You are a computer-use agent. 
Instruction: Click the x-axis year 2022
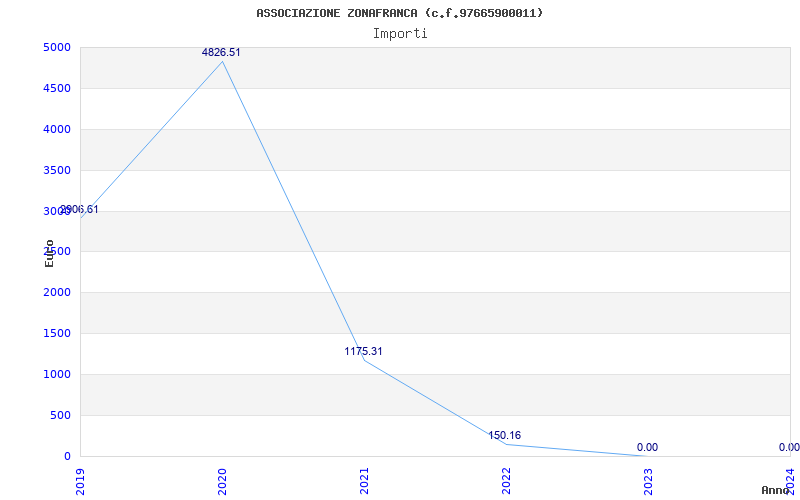[x=506, y=482]
